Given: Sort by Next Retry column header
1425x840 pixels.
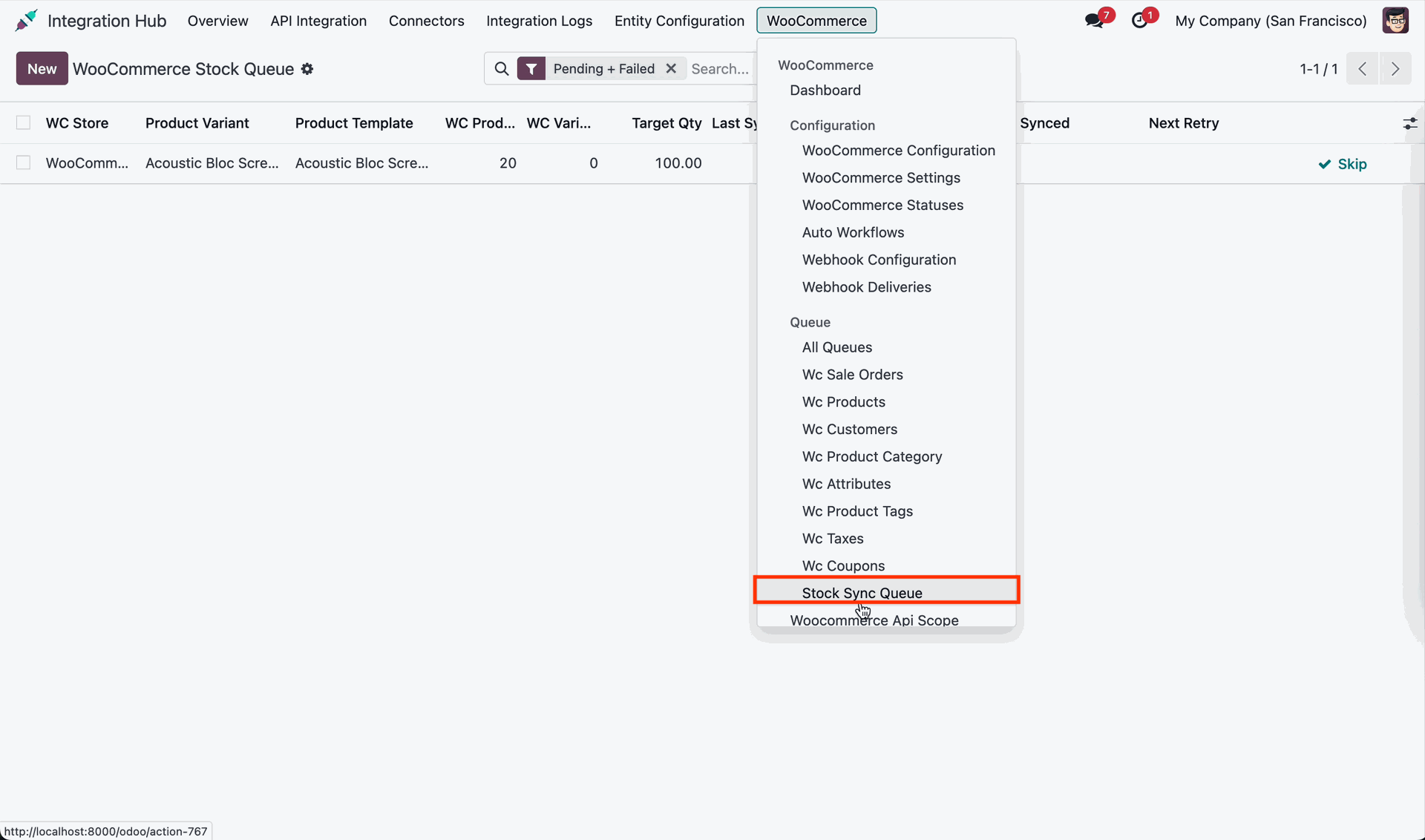Looking at the screenshot, I should [x=1184, y=123].
